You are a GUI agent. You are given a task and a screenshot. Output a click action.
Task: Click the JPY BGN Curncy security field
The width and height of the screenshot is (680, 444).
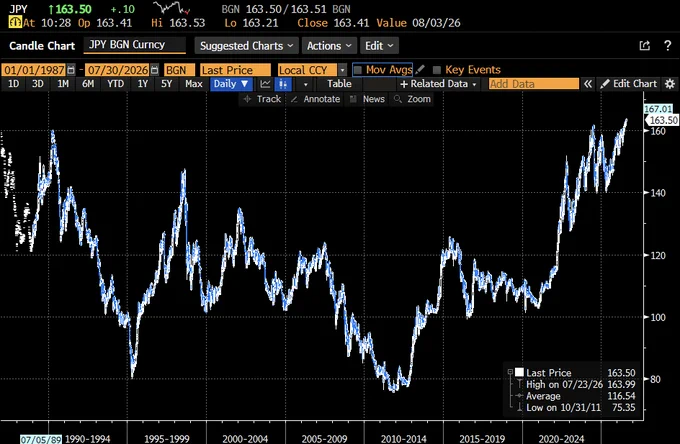point(134,45)
